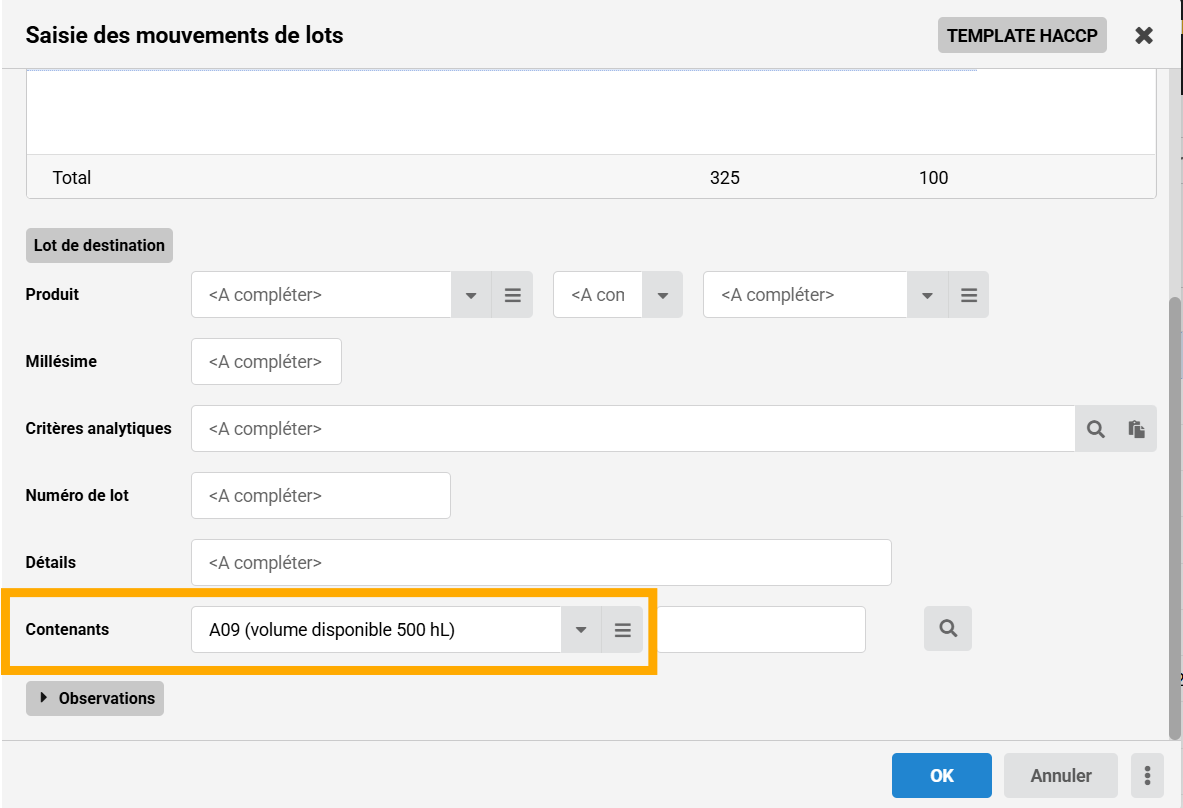
Task: Open the Contenants A09 dropdown arrow
Action: pos(581,630)
